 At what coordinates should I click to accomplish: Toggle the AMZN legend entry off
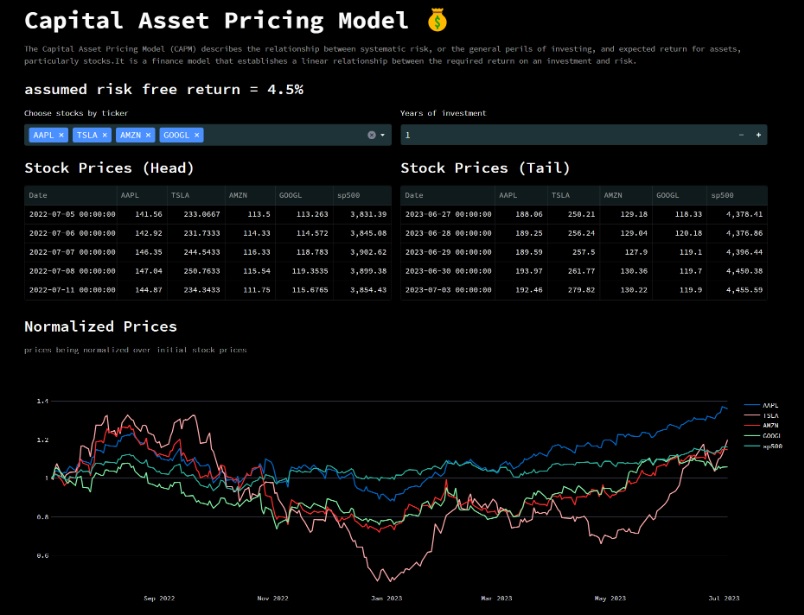(770, 425)
